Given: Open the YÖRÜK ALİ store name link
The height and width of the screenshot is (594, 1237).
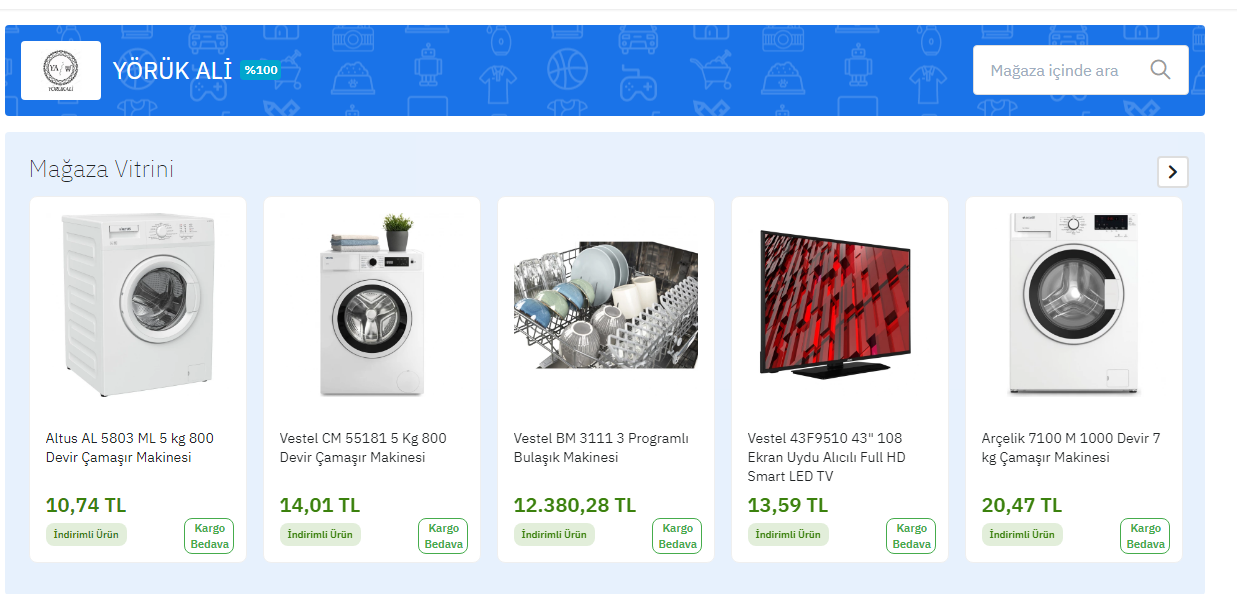Looking at the screenshot, I should tap(172, 70).
